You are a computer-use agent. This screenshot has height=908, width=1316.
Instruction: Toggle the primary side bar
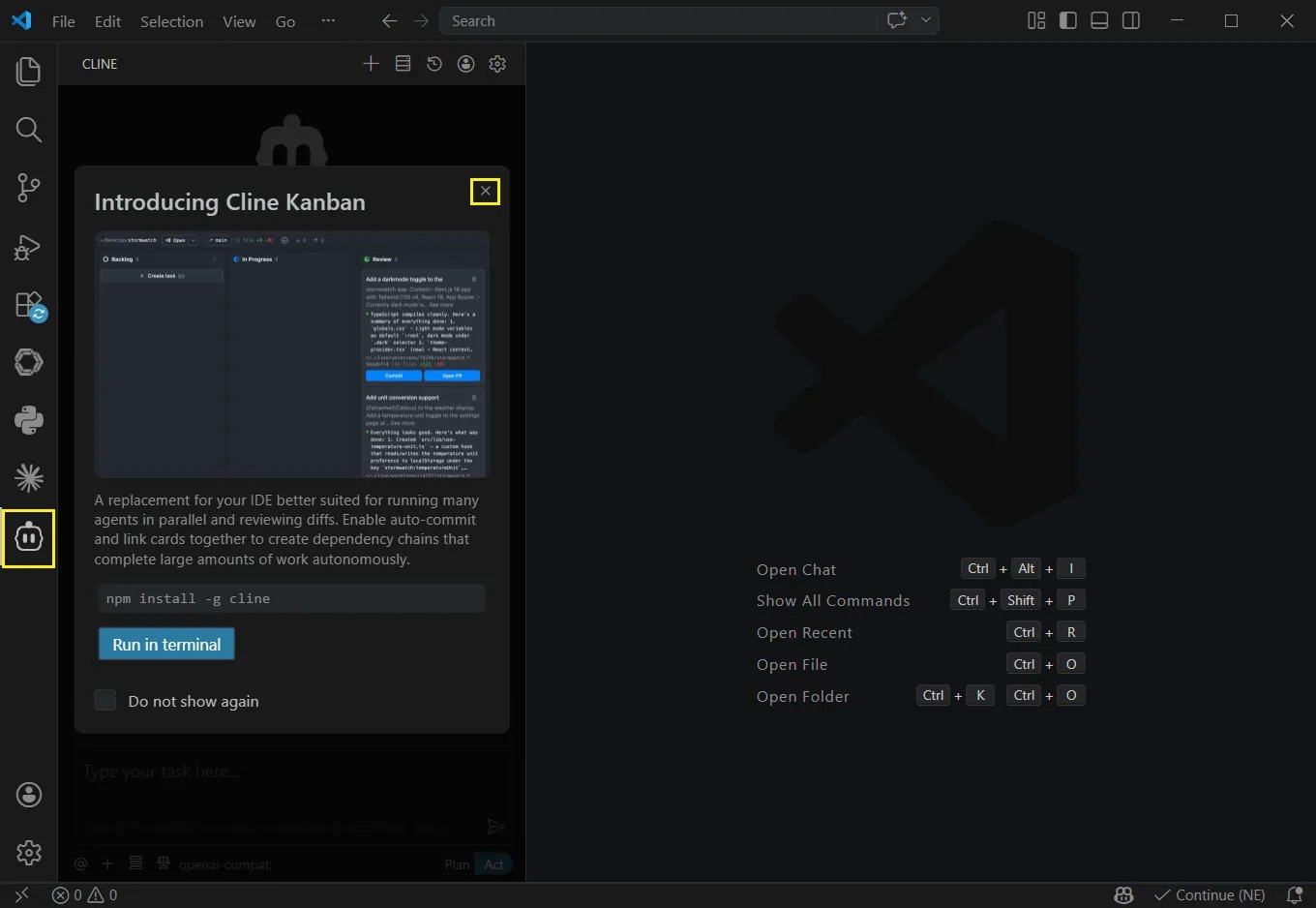coord(1068,20)
